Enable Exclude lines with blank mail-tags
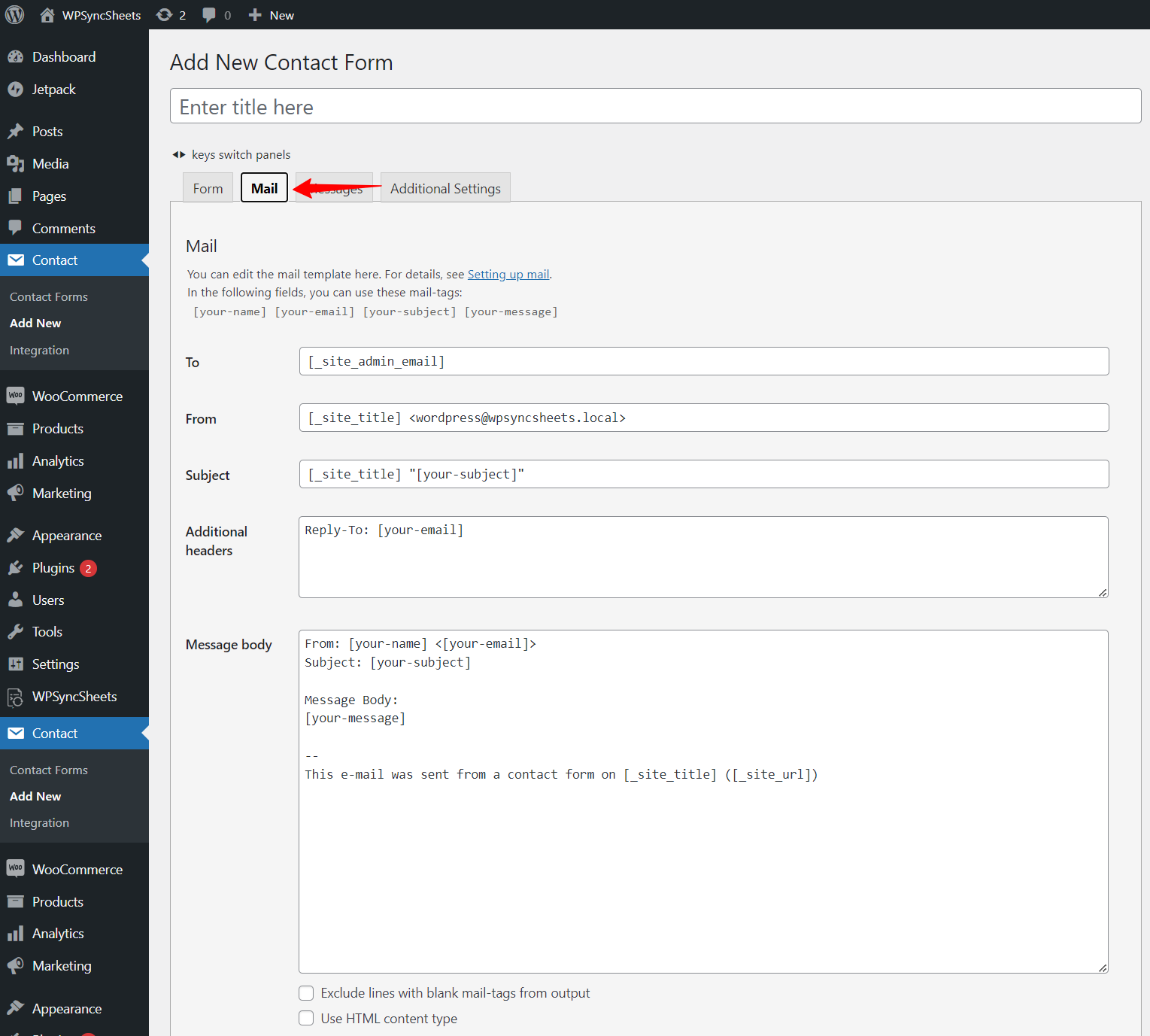Screen dimensions: 1150x1036 click(306, 993)
